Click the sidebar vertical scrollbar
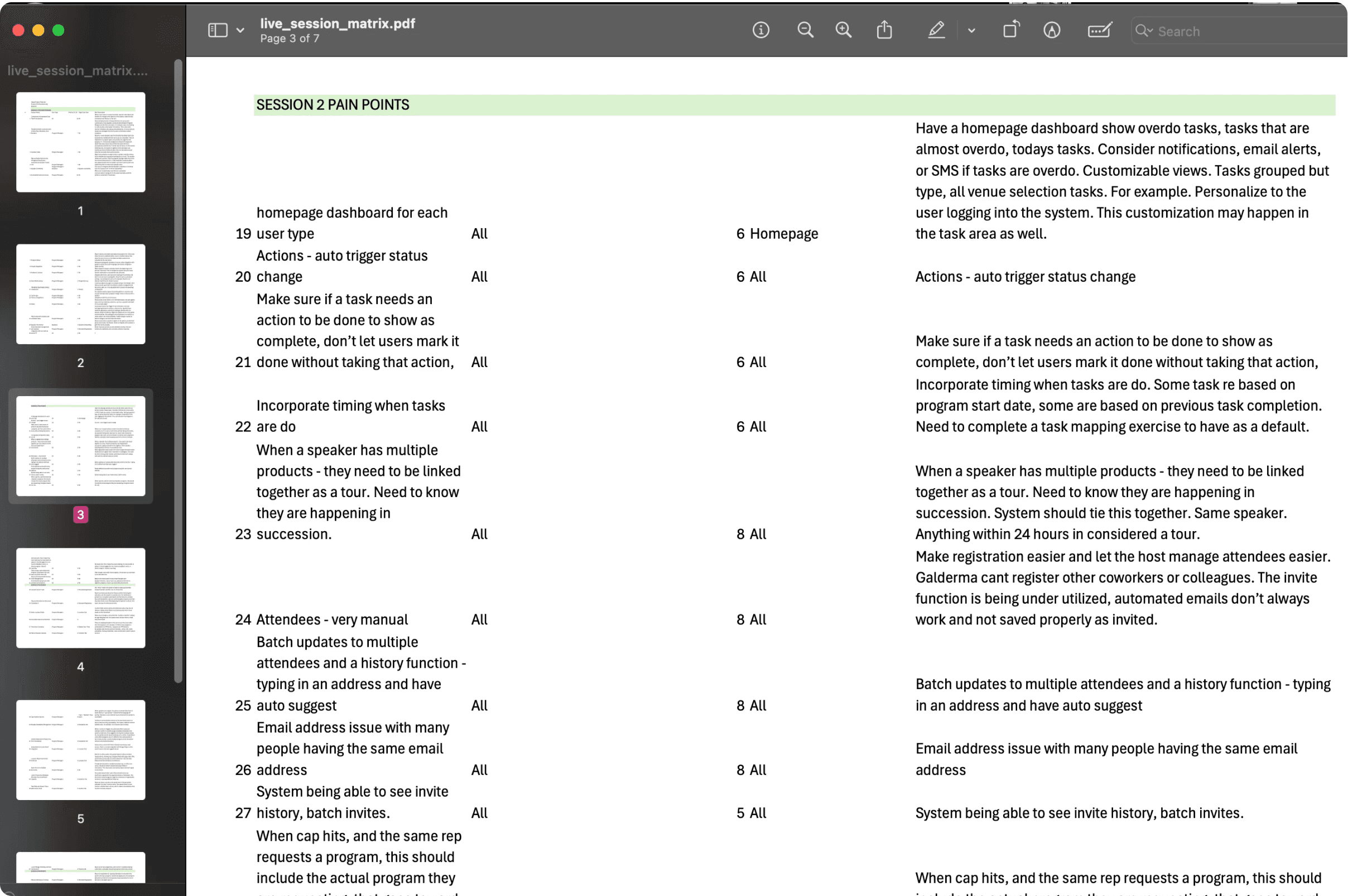Image resolution: width=1348 pixels, height=896 pixels. 179,372
